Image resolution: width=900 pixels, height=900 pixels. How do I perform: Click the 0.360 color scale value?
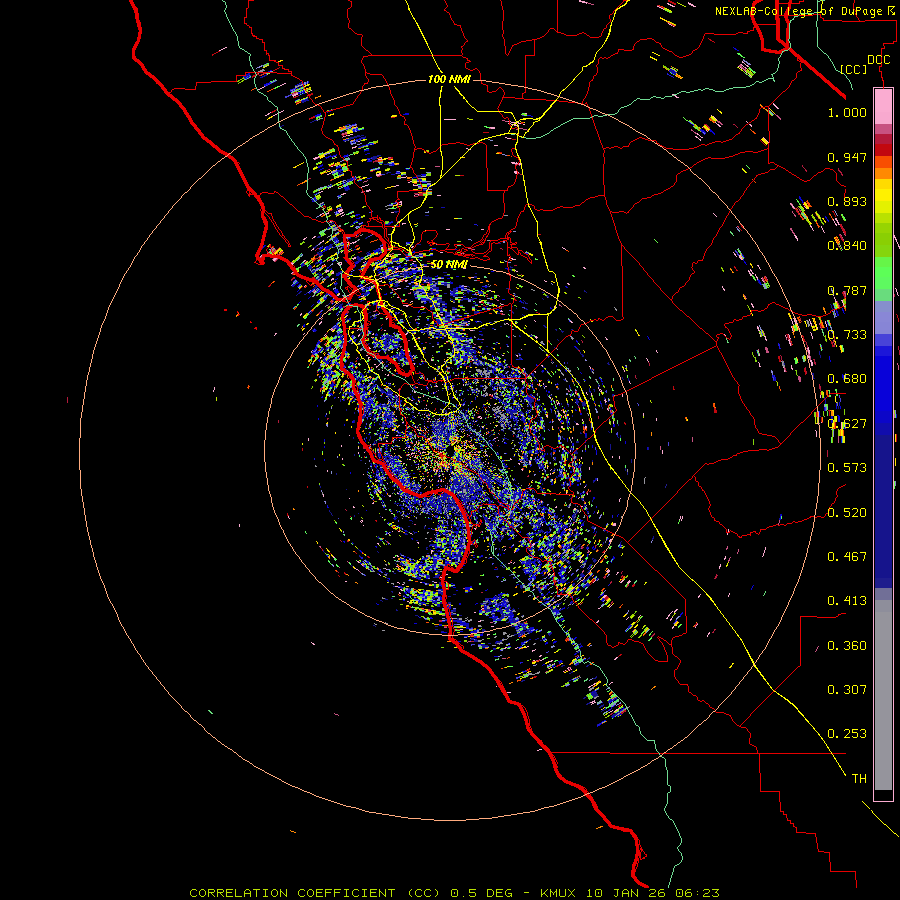[847, 646]
